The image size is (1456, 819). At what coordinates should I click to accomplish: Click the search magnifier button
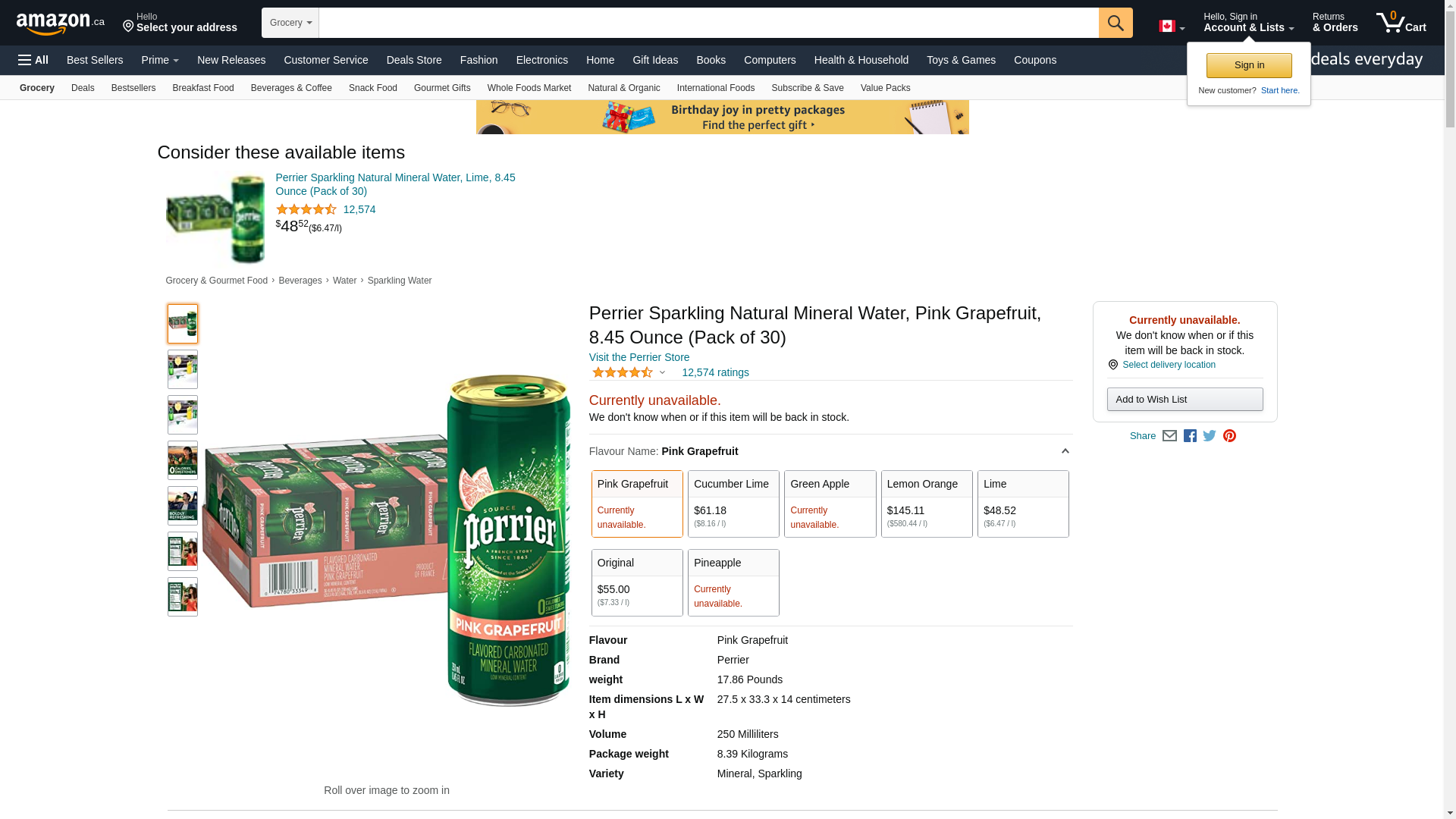tap(1115, 23)
